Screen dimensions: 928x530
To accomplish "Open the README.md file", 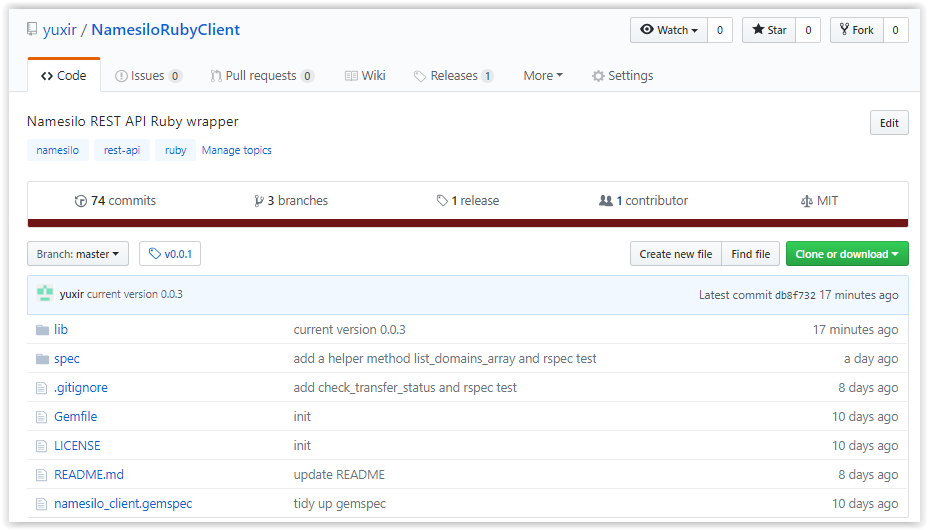I will [x=89, y=474].
